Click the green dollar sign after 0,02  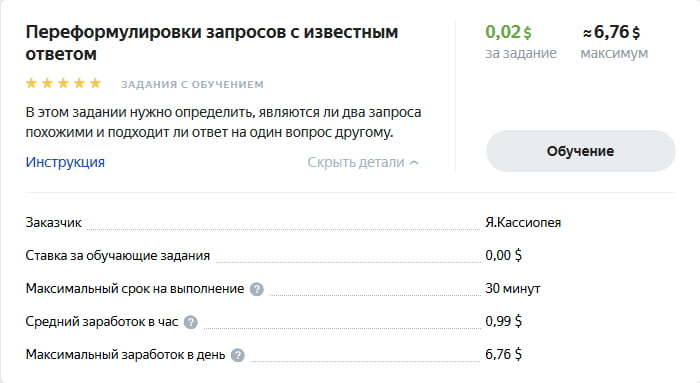click(x=527, y=33)
